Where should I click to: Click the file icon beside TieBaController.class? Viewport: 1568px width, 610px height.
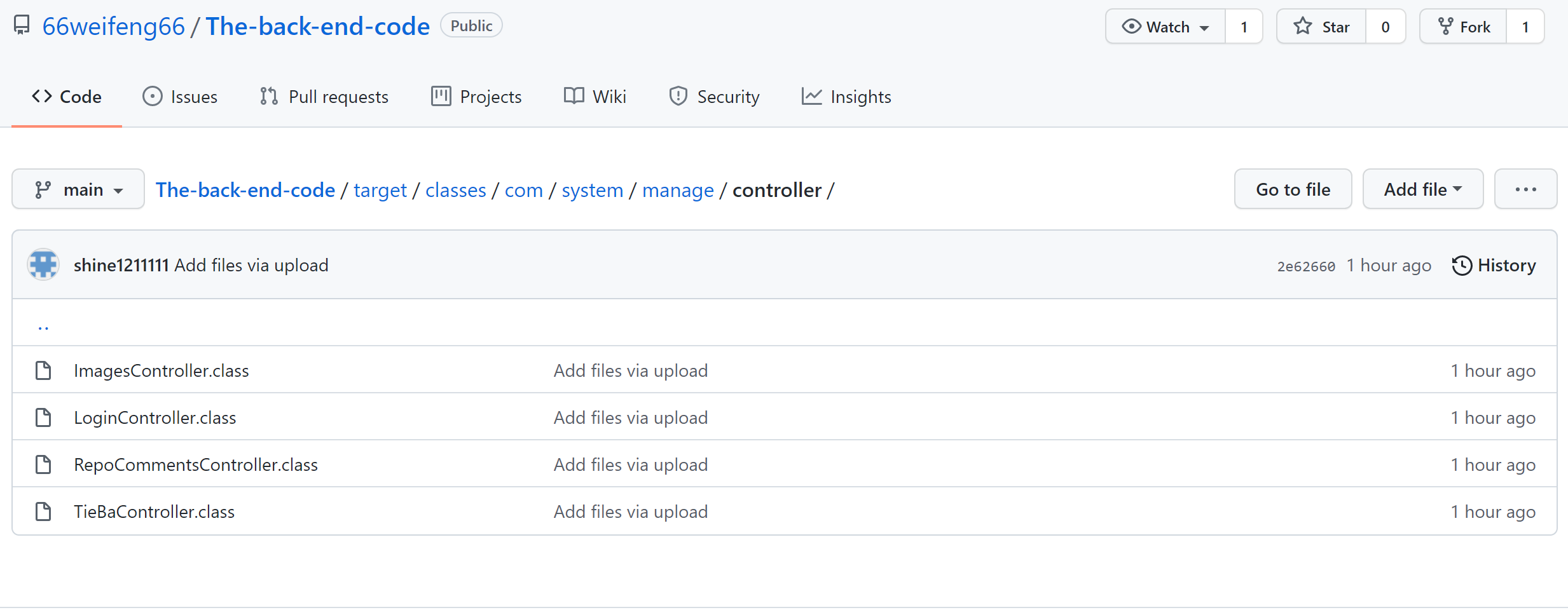(43, 511)
